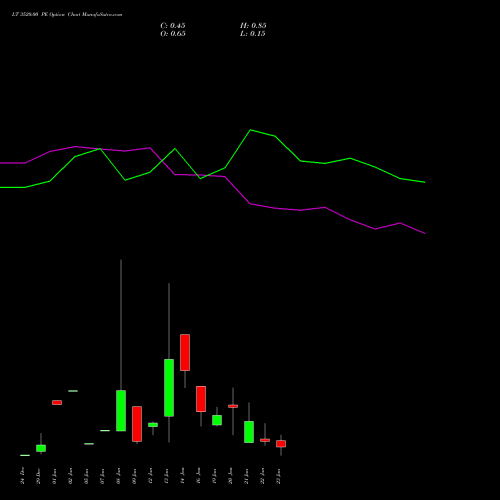Click the low value 'L: 0.15'
The image size is (500, 500).
pyautogui.click(x=253, y=34)
